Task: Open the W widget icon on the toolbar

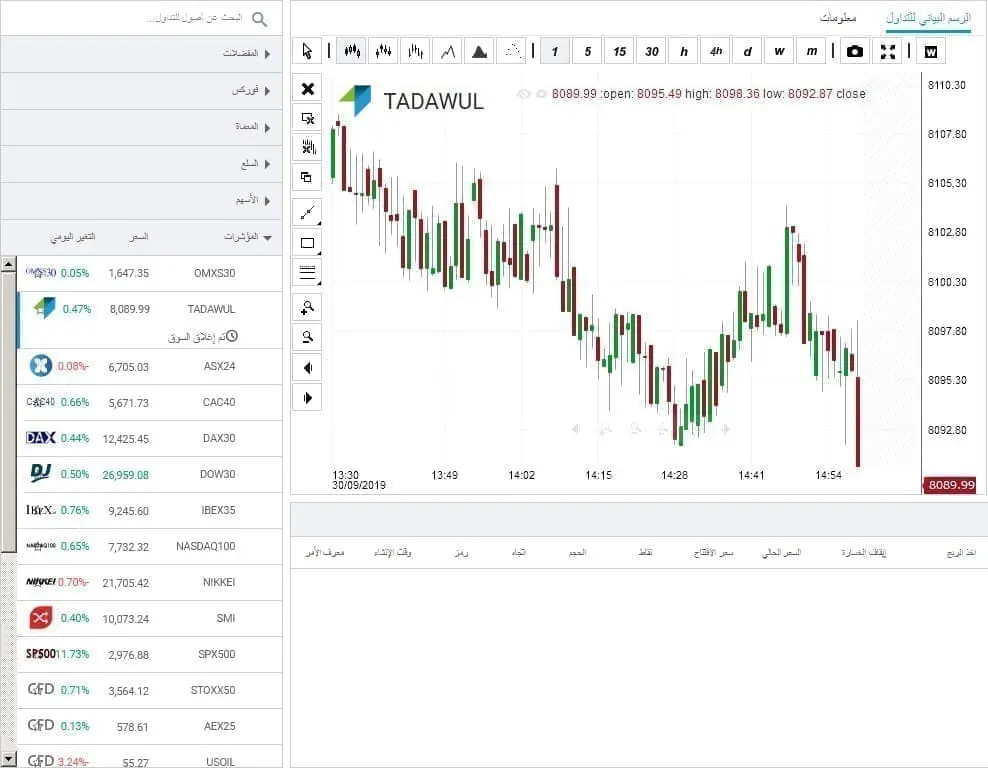Action: pyautogui.click(x=930, y=49)
